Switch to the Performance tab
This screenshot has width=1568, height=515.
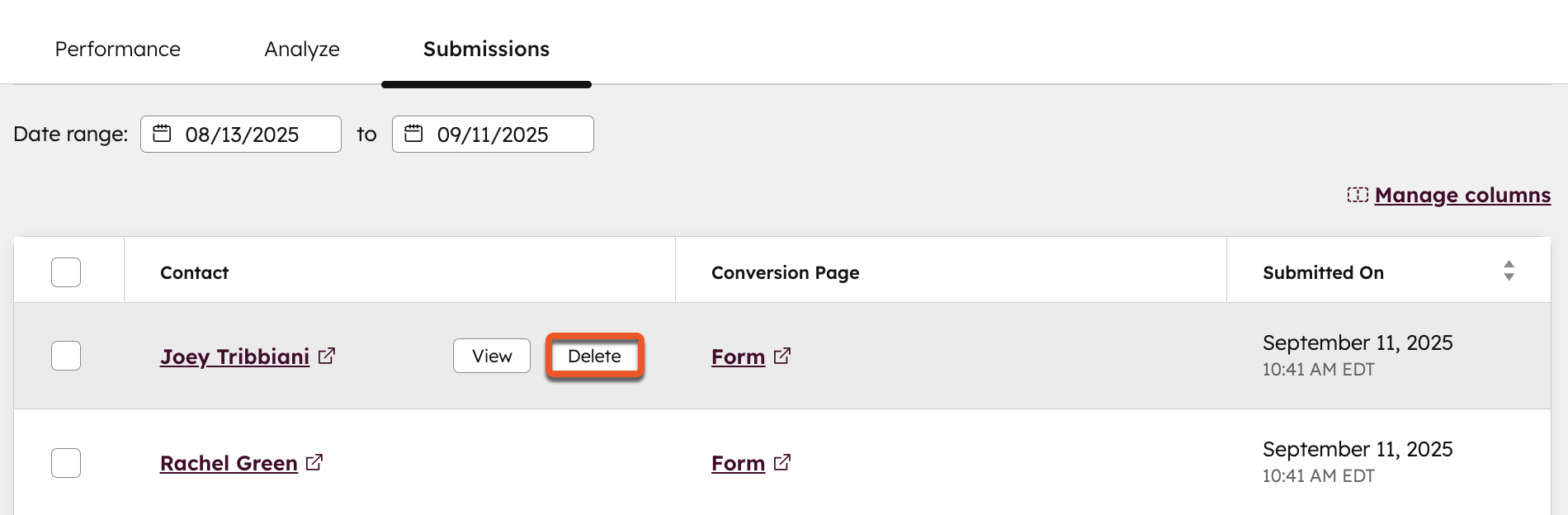[116, 49]
